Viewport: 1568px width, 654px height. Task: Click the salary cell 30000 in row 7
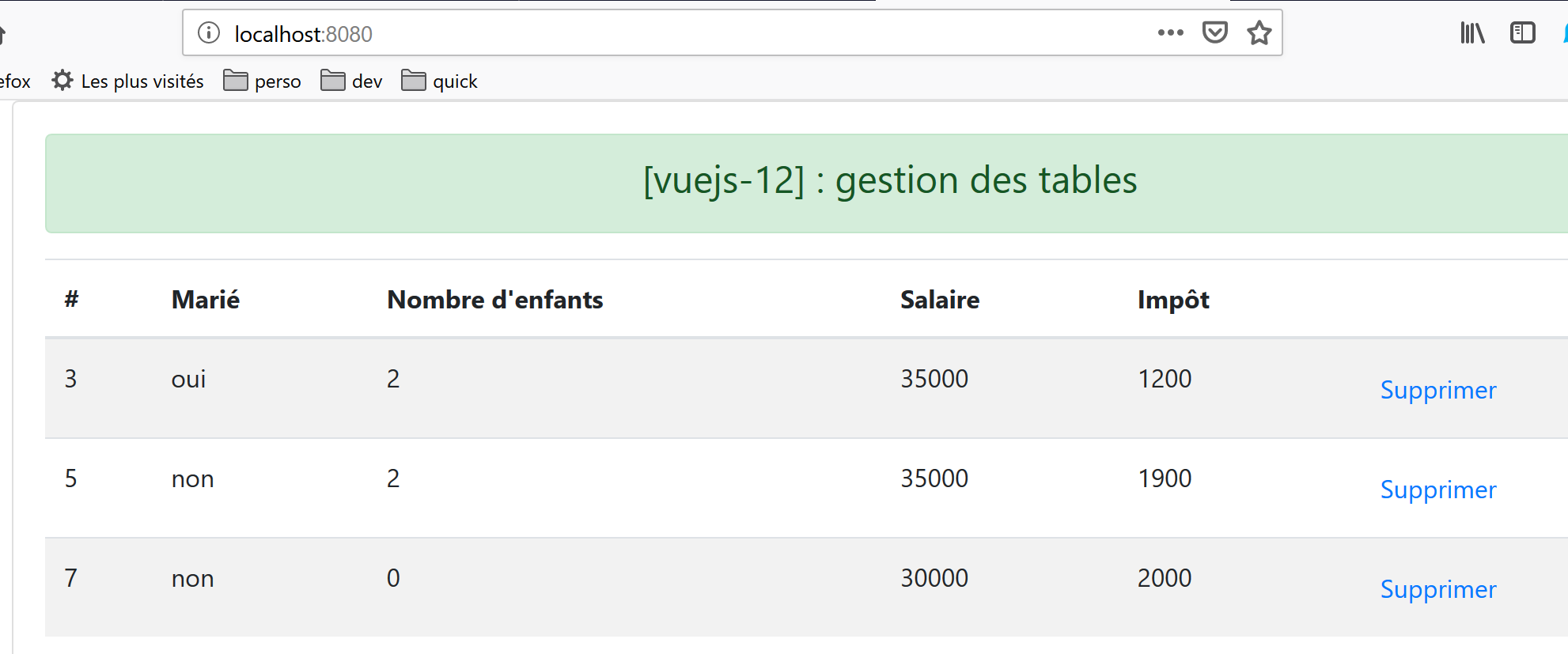[x=934, y=578]
